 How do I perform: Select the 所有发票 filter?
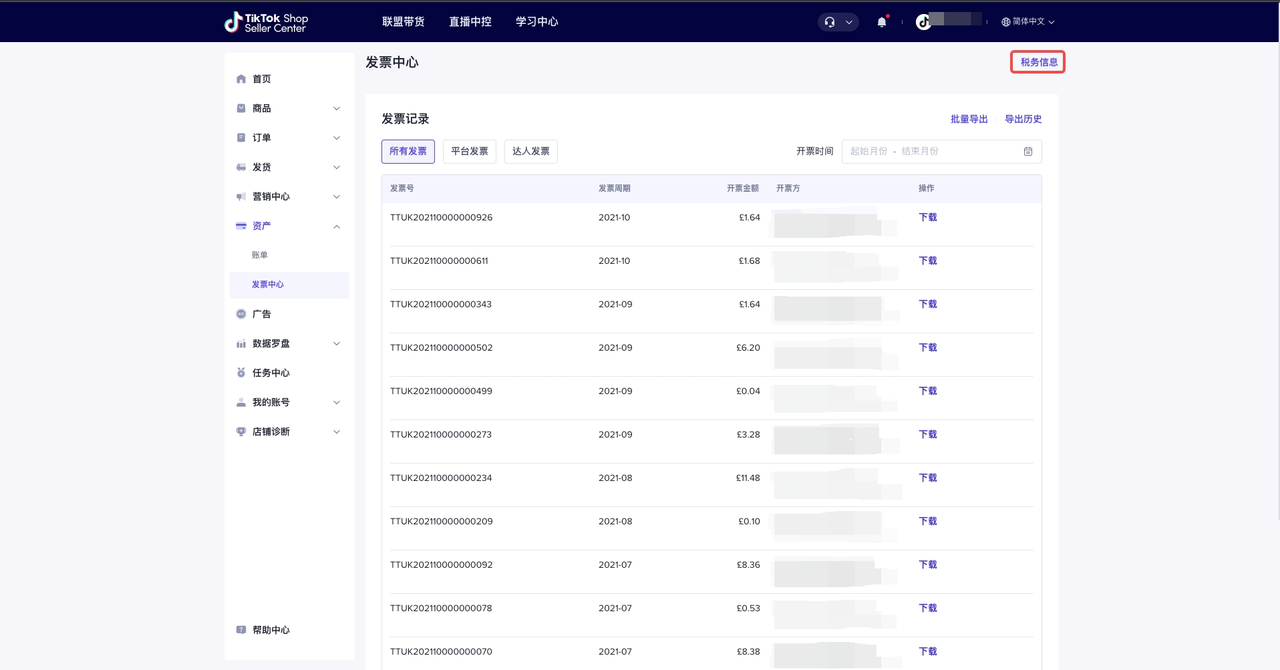[408, 151]
